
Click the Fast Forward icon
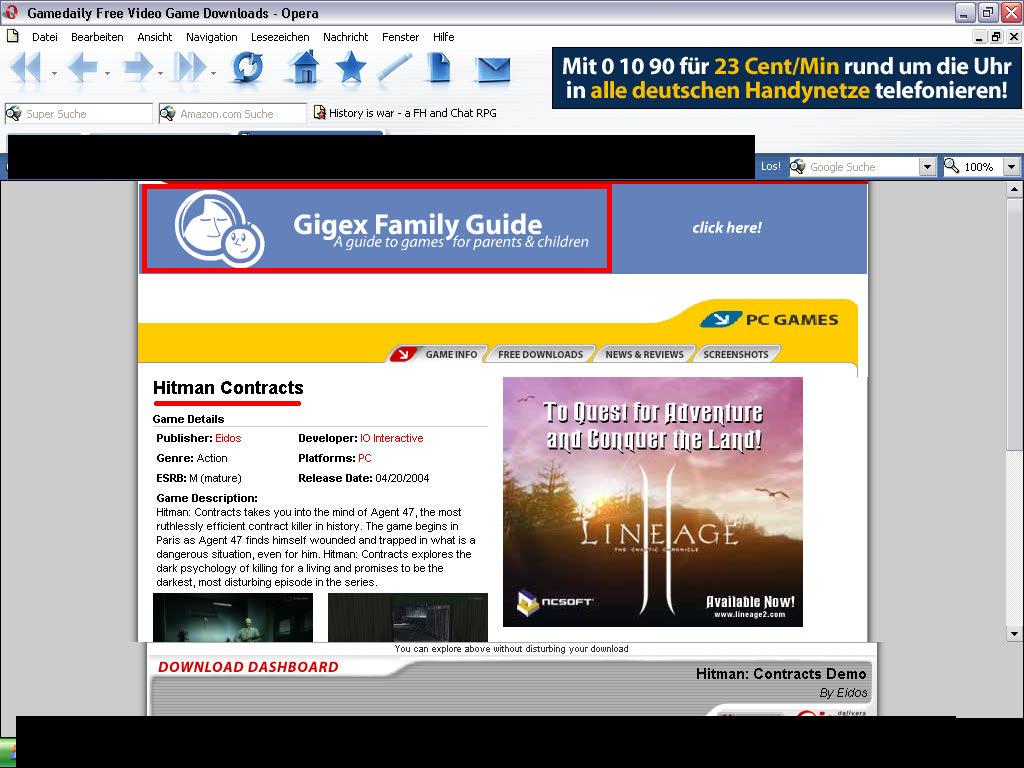pyautogui.click(x=190, y=67)
